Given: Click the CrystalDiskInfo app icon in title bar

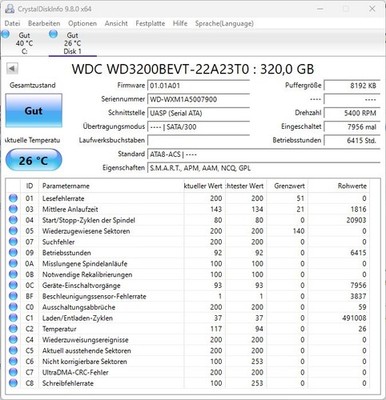Looking at the screenshot, I should click(x=9, y=9).
